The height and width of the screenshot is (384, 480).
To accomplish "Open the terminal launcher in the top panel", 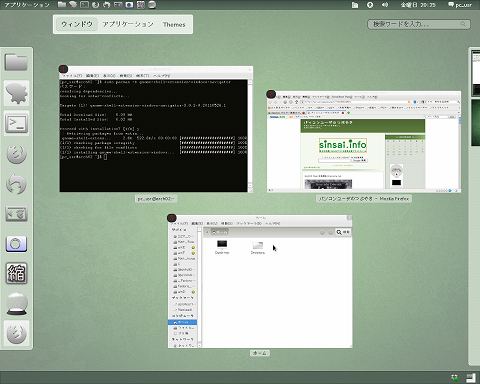I will point(84,4).
